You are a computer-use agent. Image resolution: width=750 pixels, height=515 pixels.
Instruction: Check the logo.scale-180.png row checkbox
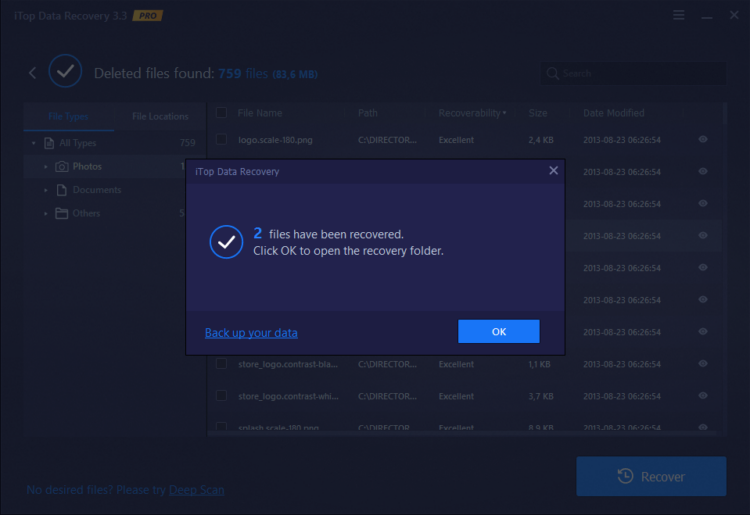tap(221, 140)
